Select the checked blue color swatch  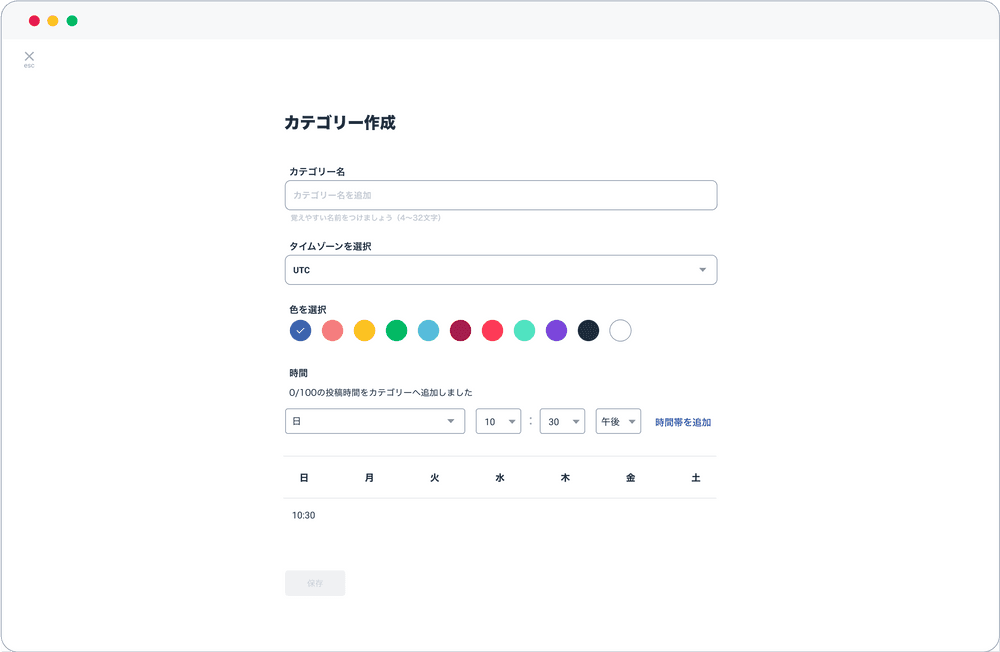(300, 330)
